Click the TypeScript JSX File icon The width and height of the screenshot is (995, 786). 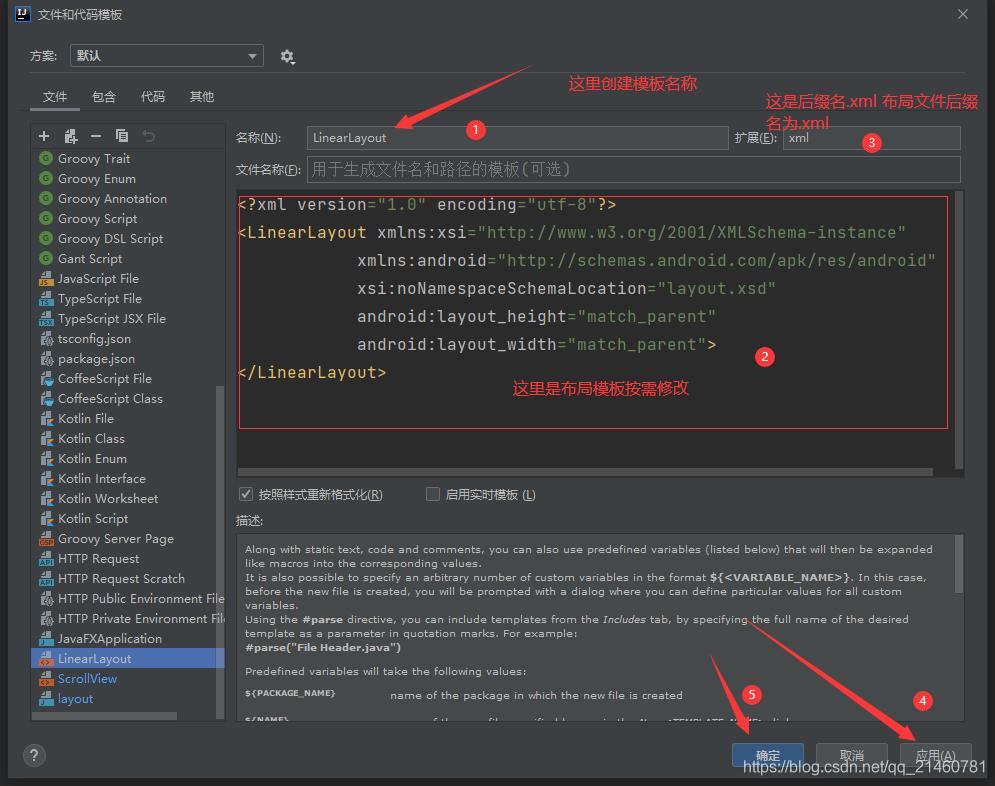pyautogui.click(x=46, y=318)
